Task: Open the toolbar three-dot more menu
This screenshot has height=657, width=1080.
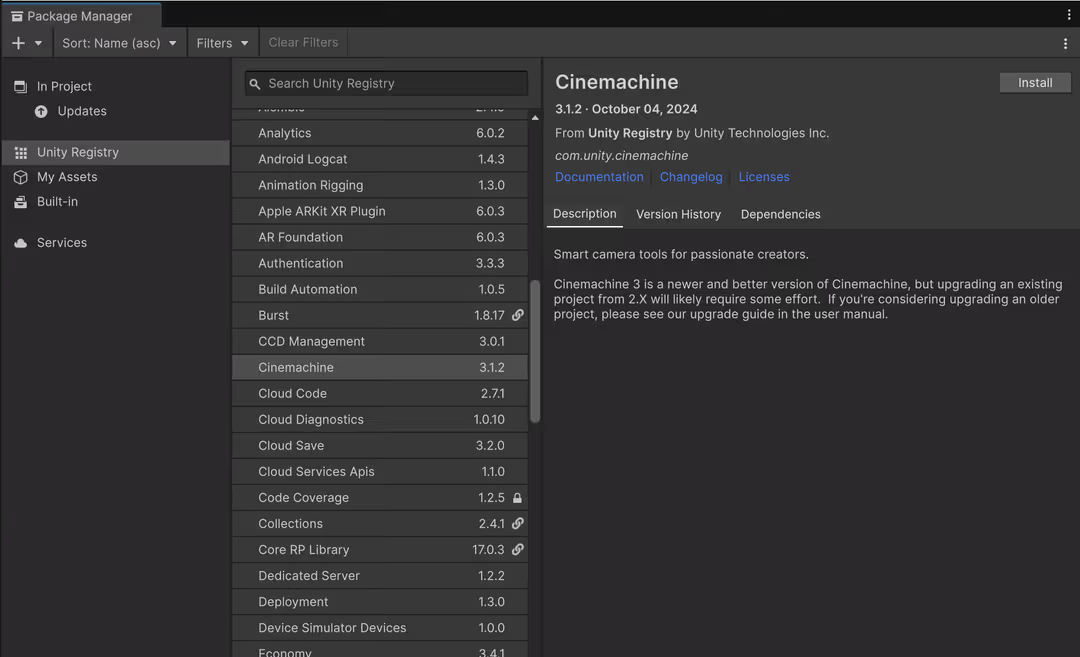Action: pos(1066,43)
